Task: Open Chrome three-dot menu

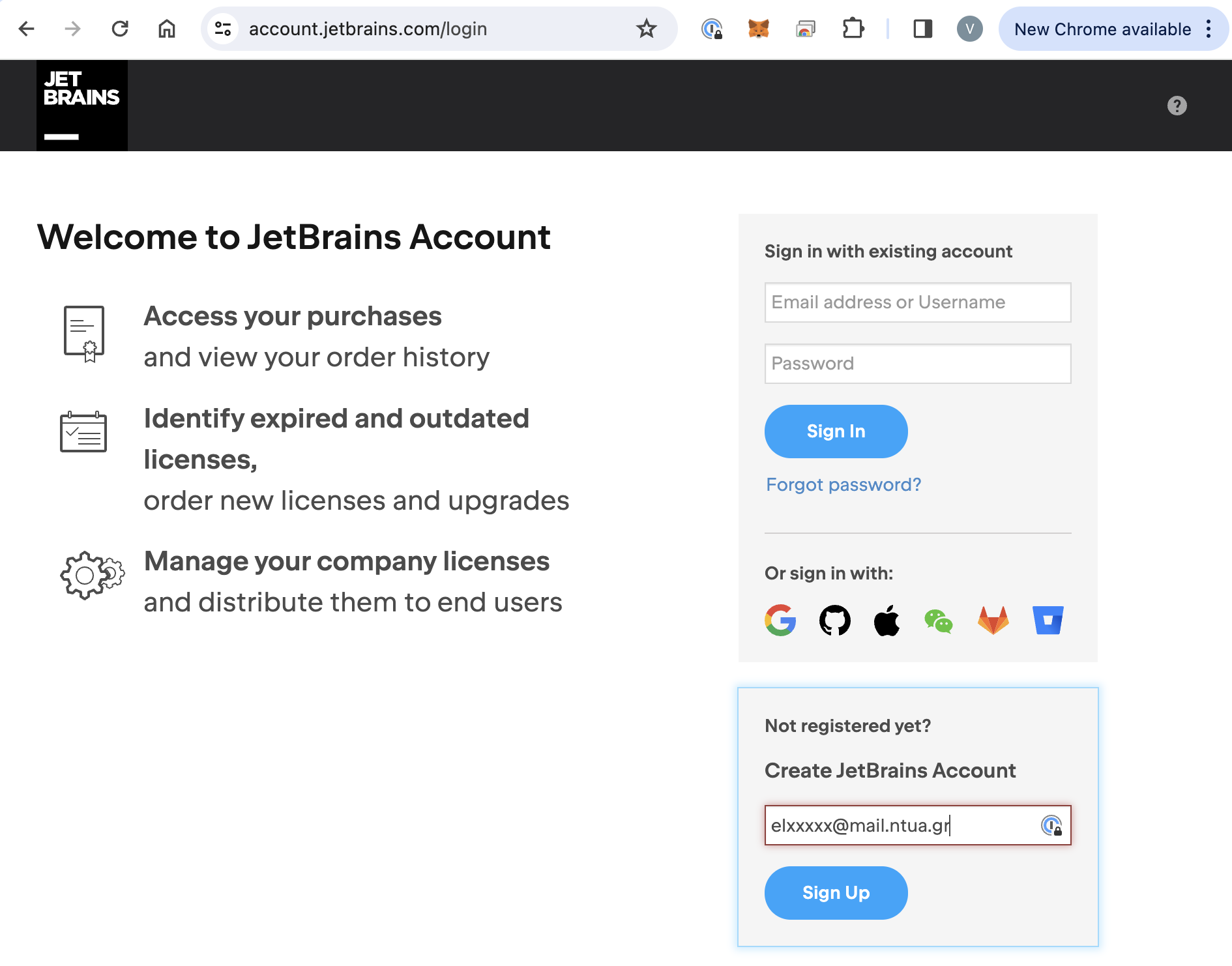Action: click(x=1209, y=29)
